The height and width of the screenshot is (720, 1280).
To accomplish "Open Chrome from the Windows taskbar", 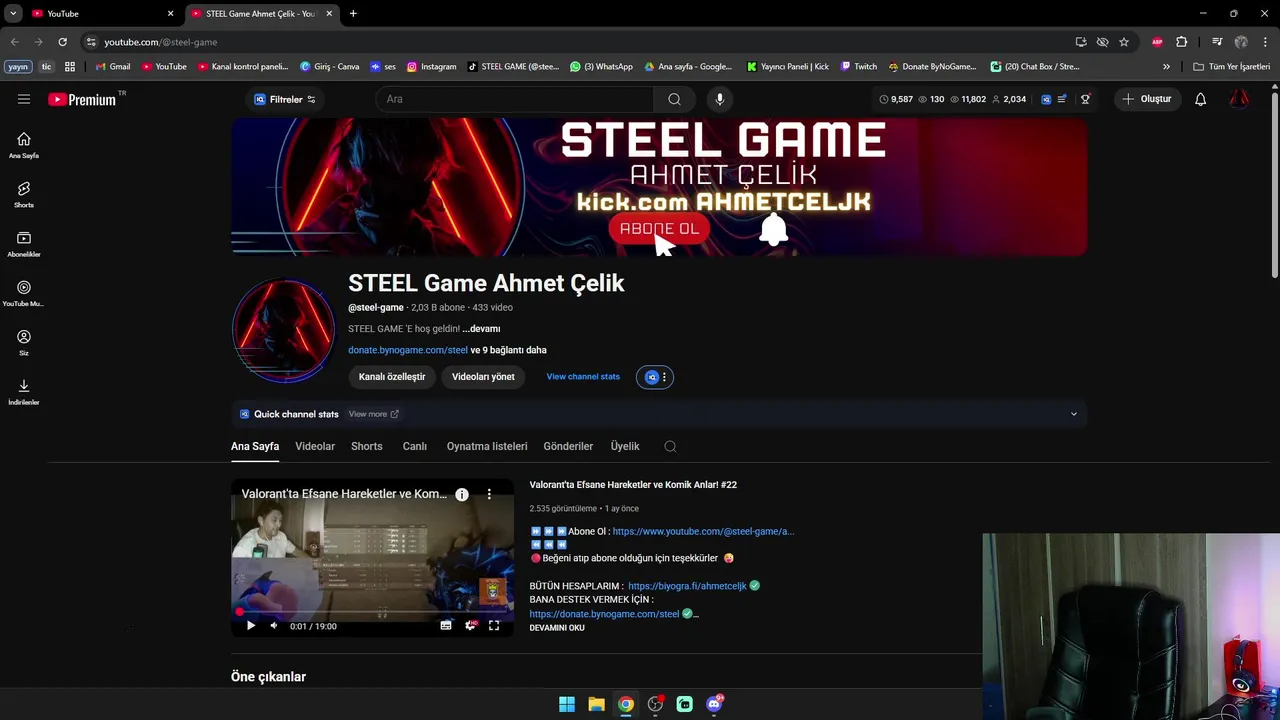I will 625,704.
